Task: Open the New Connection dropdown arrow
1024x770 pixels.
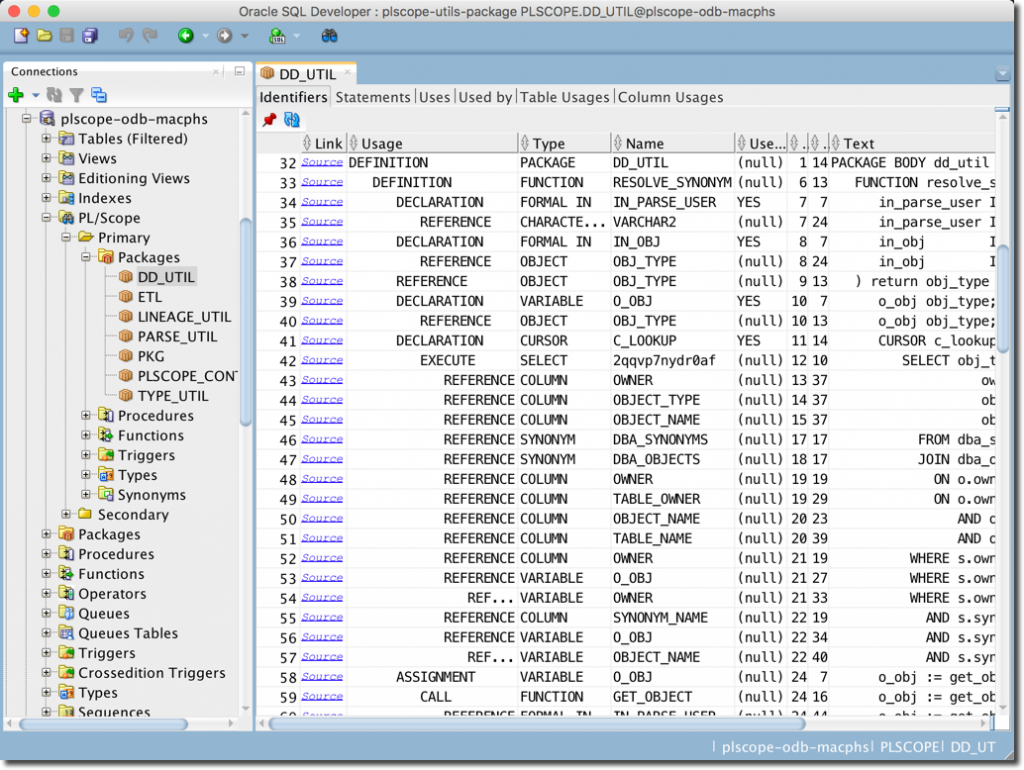Action: tap(35, 95)
